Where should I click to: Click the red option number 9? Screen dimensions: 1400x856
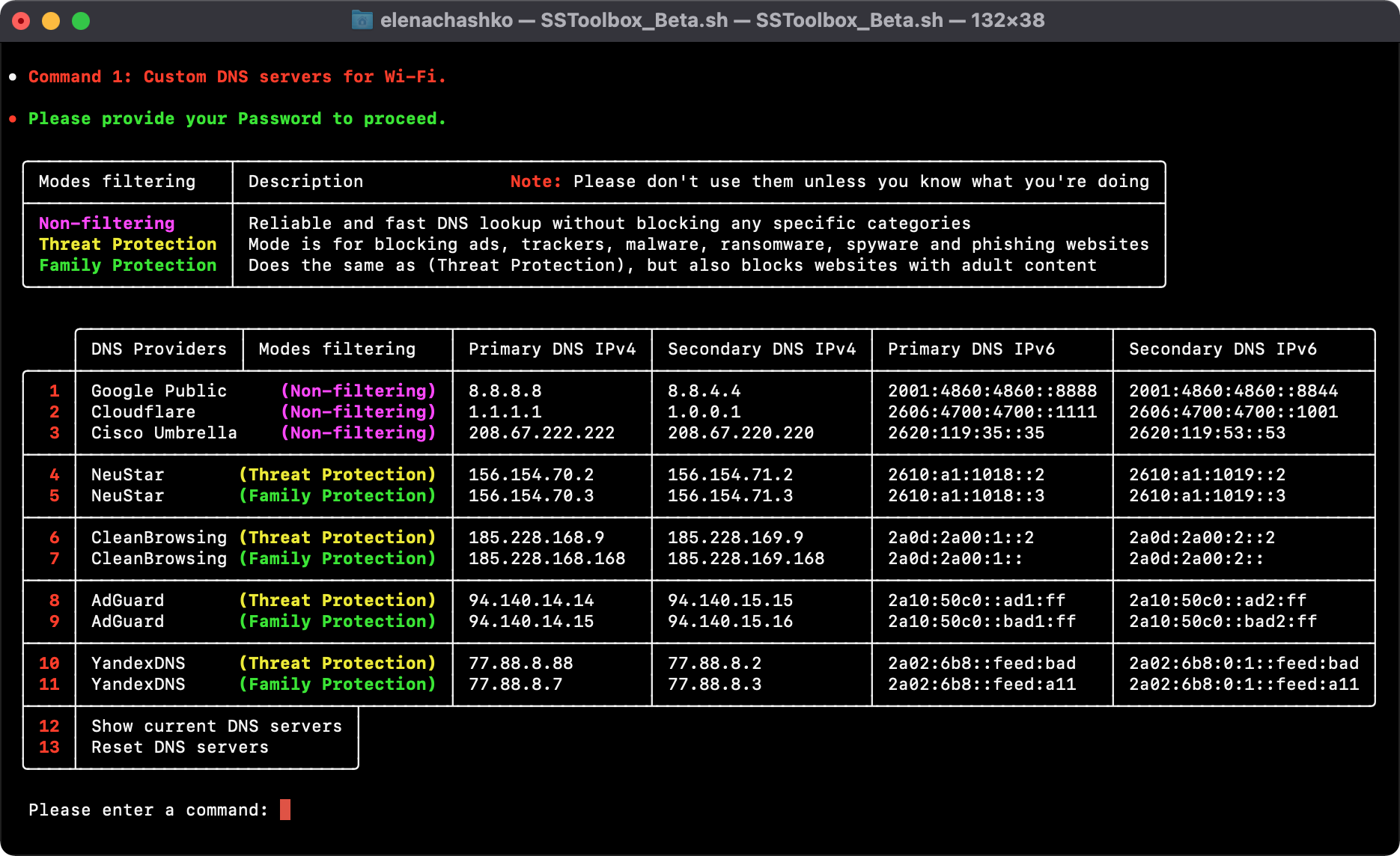pos(55,622)
